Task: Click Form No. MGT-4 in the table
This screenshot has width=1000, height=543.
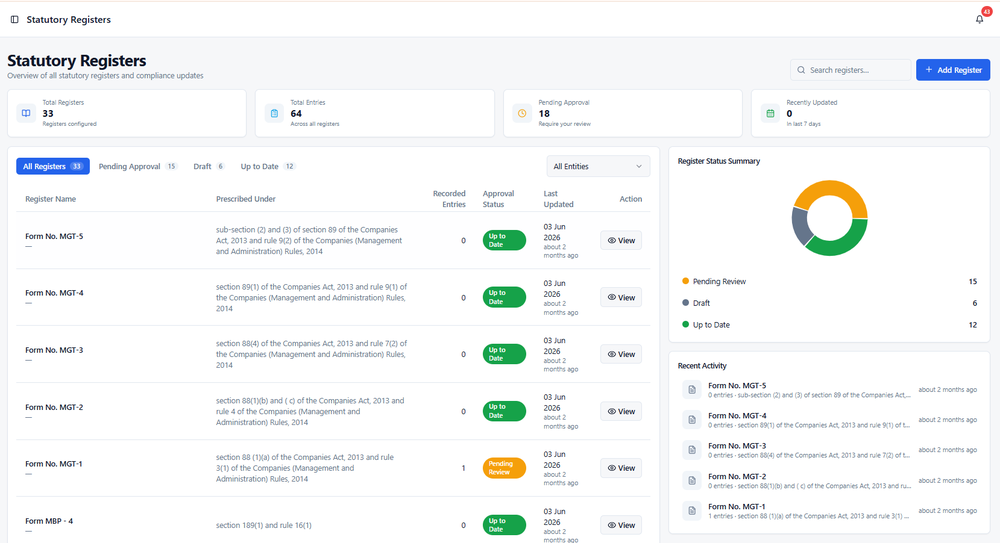Action: pos(54,293)
